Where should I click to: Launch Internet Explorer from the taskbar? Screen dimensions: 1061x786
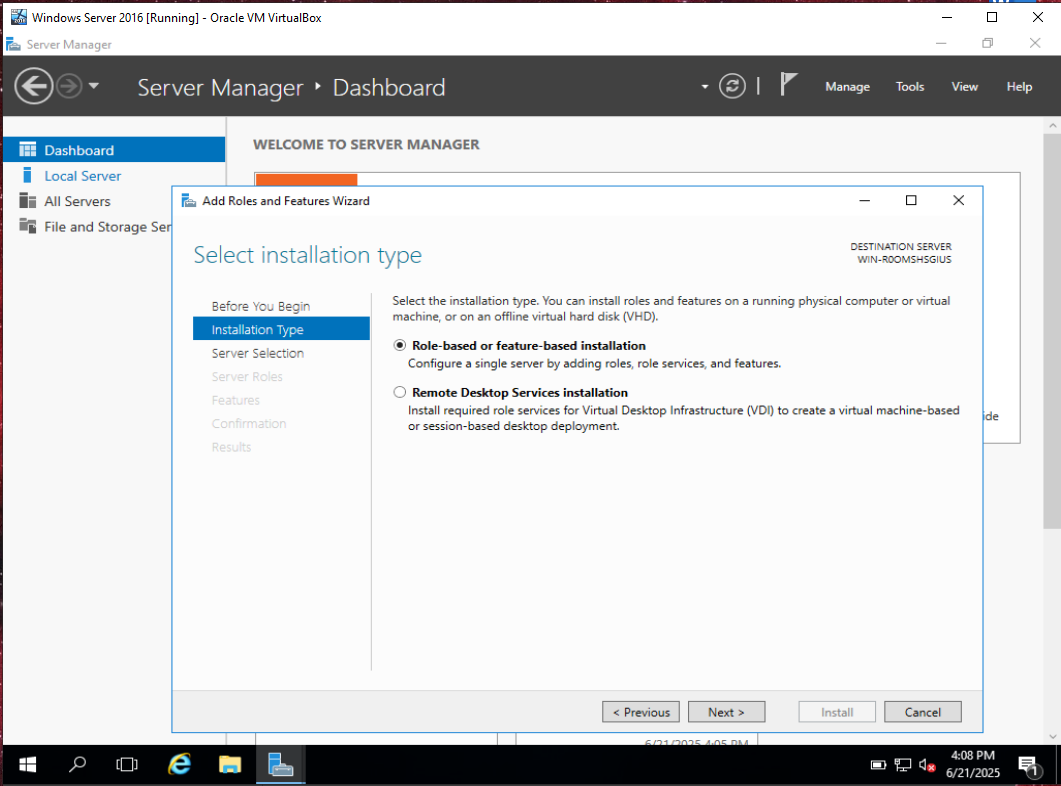point(179,764)
